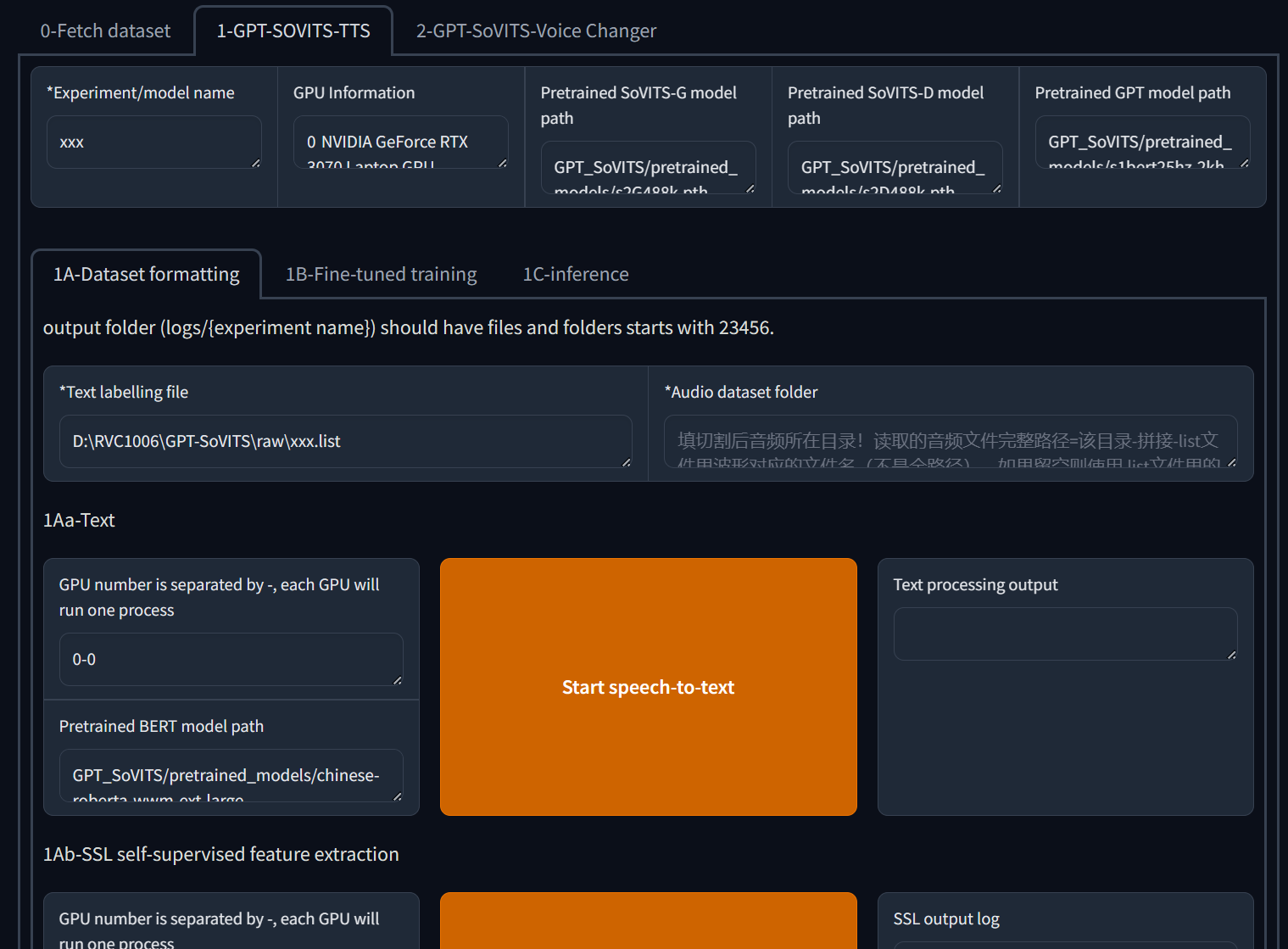Click the 1Aa-Text GPU number field showing 0-0
Screen dimensions: 1288x949
point(230,660)
